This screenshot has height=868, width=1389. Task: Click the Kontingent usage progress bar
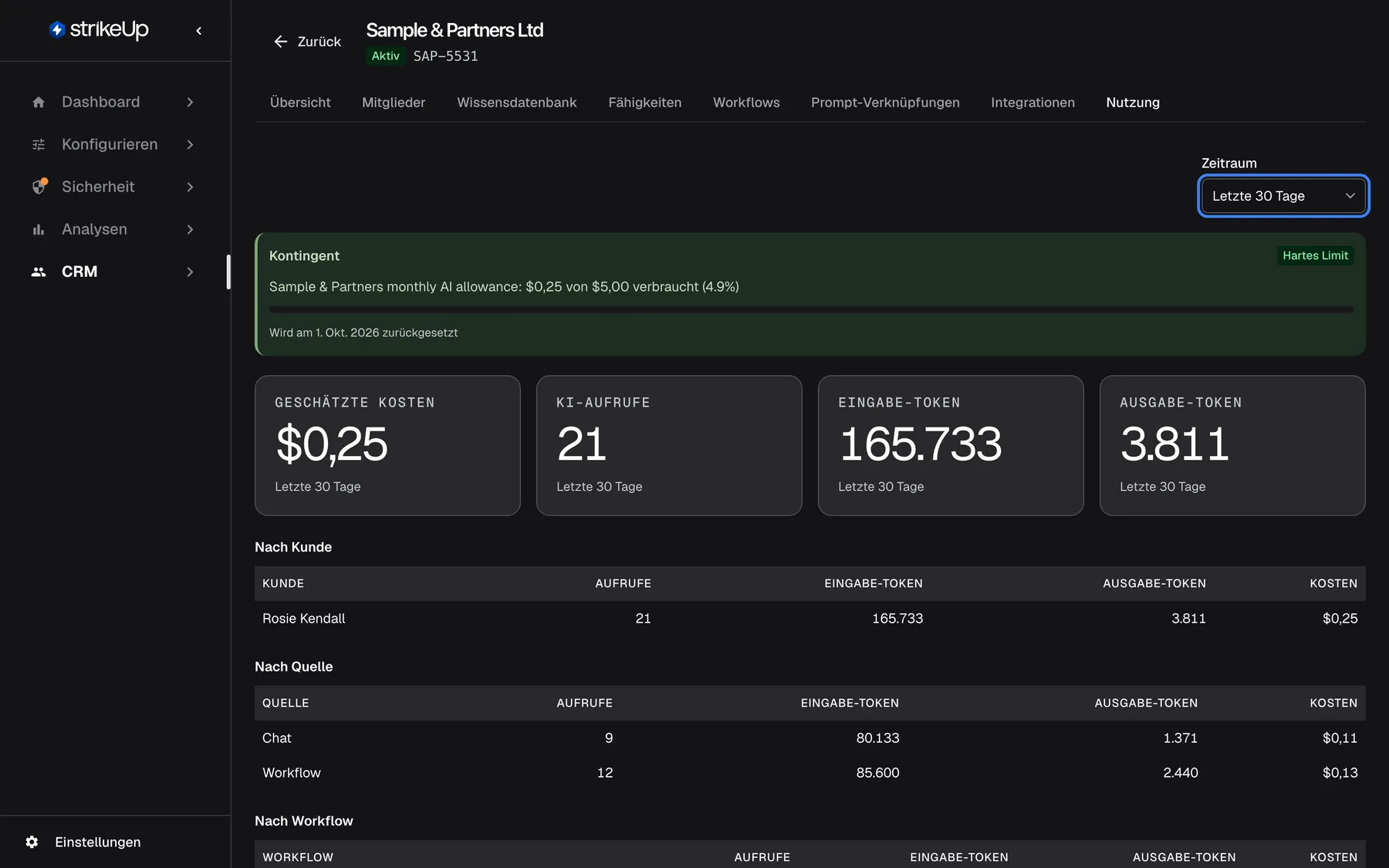[811, 309]
